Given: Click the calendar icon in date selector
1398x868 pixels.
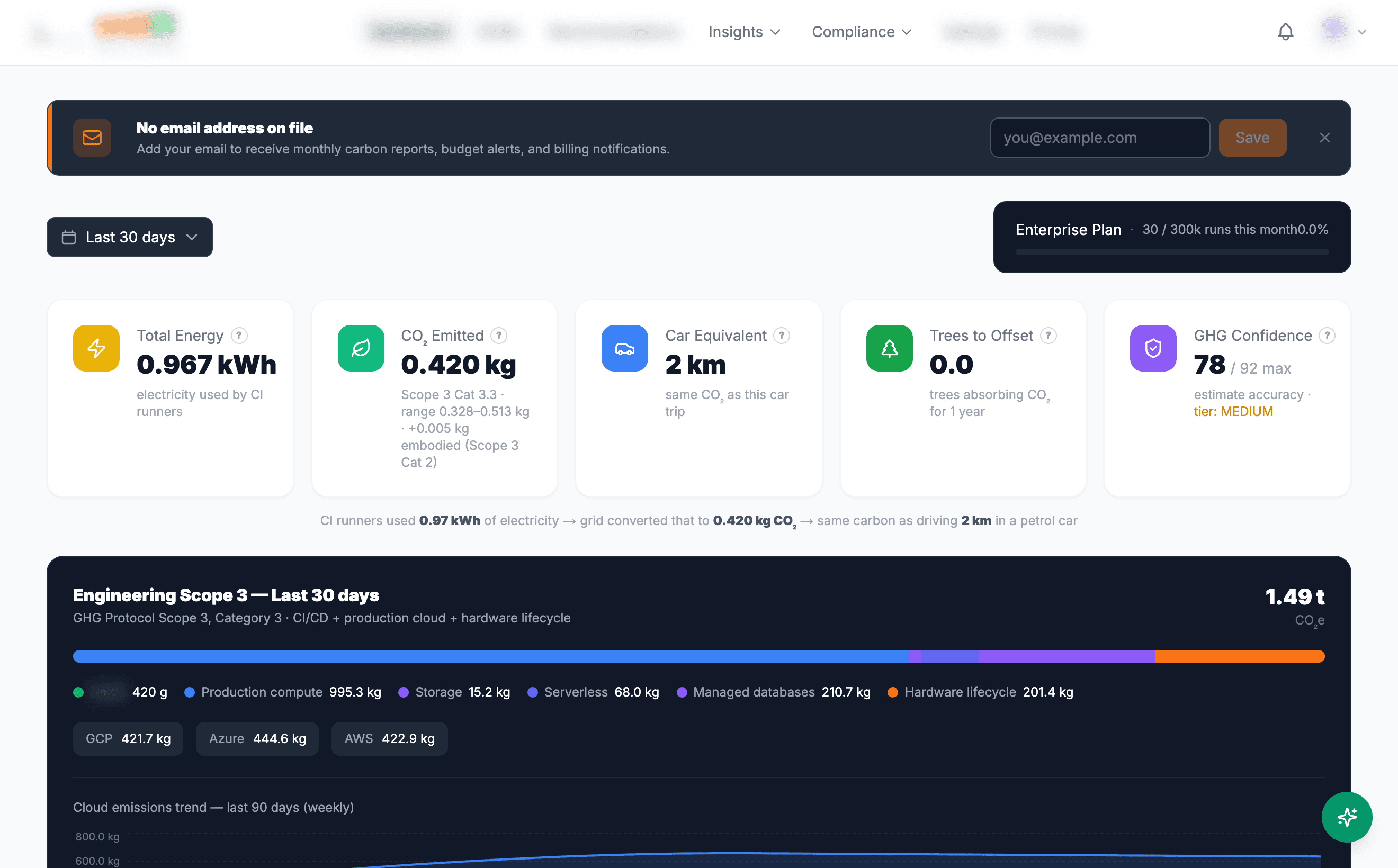Looking at the screenshot, I should click(x=69, y=237).
